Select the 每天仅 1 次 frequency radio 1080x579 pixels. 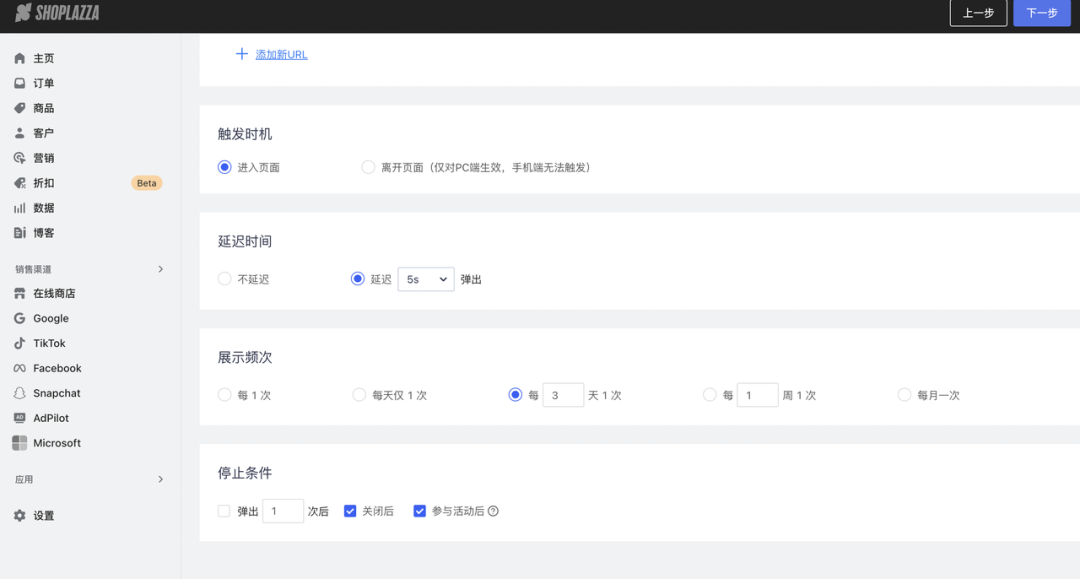tap(359, 394)
